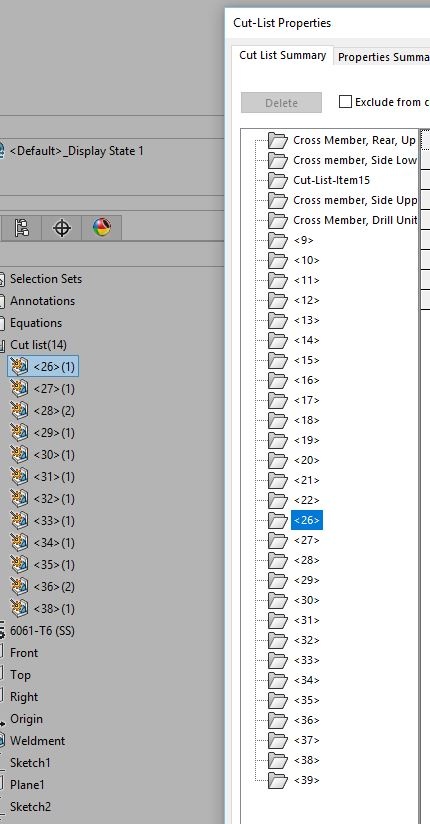Click the <28>(2) weldment icon

click(x=19, y=410)
